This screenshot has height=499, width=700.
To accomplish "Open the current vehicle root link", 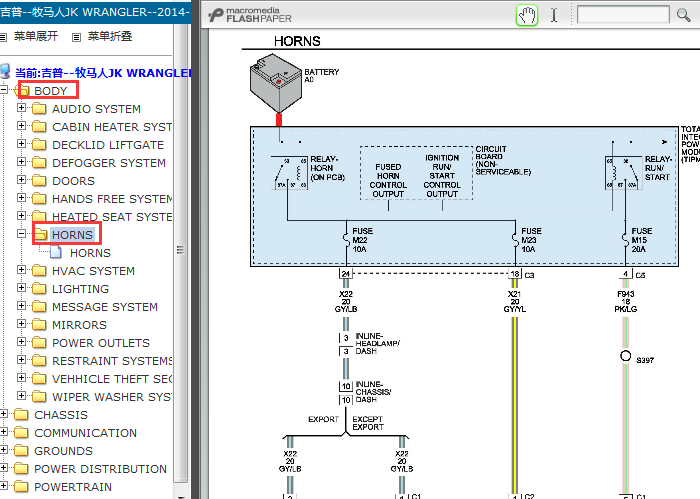I will [103, 73].
